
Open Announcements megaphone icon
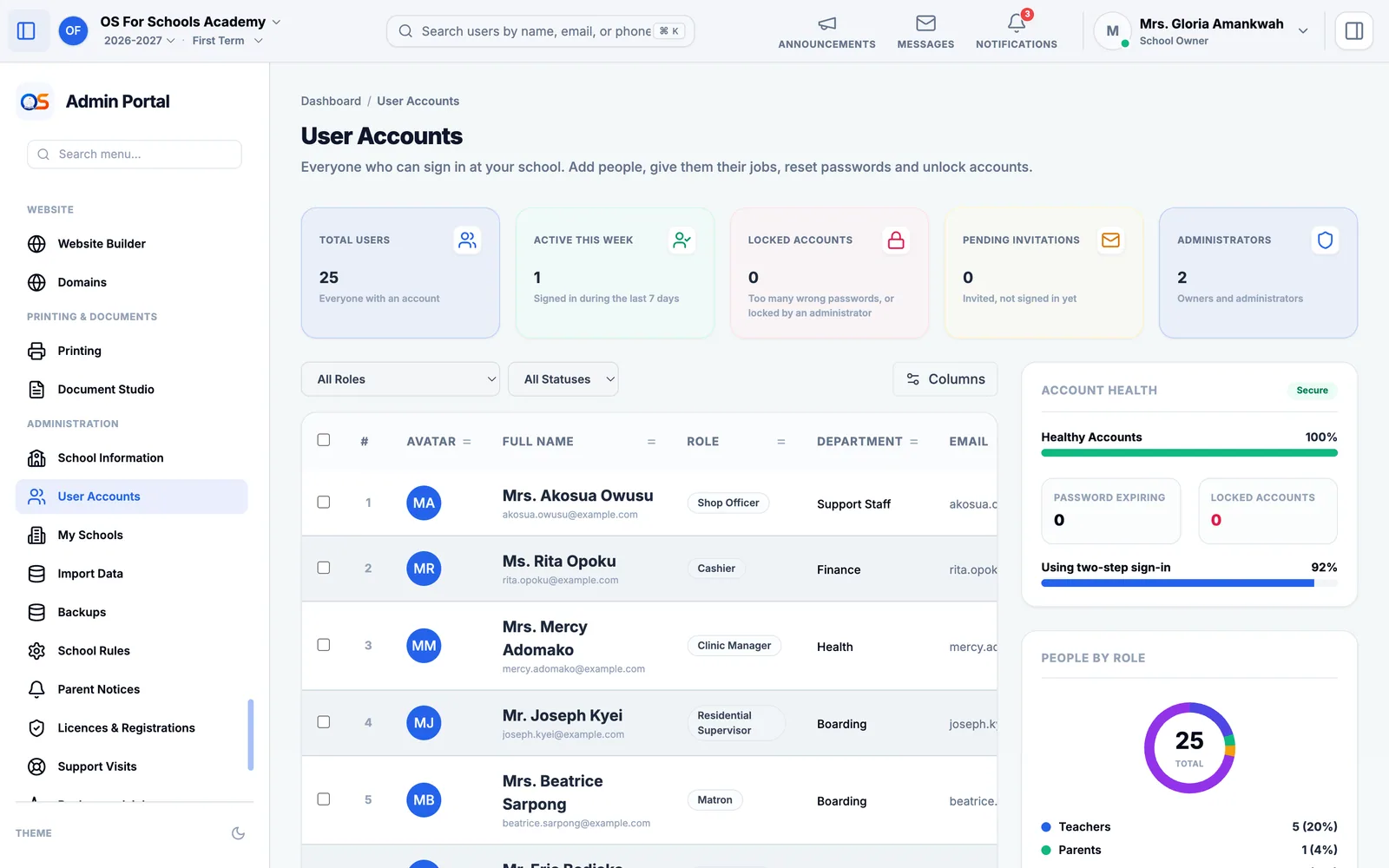pos(826,23)
